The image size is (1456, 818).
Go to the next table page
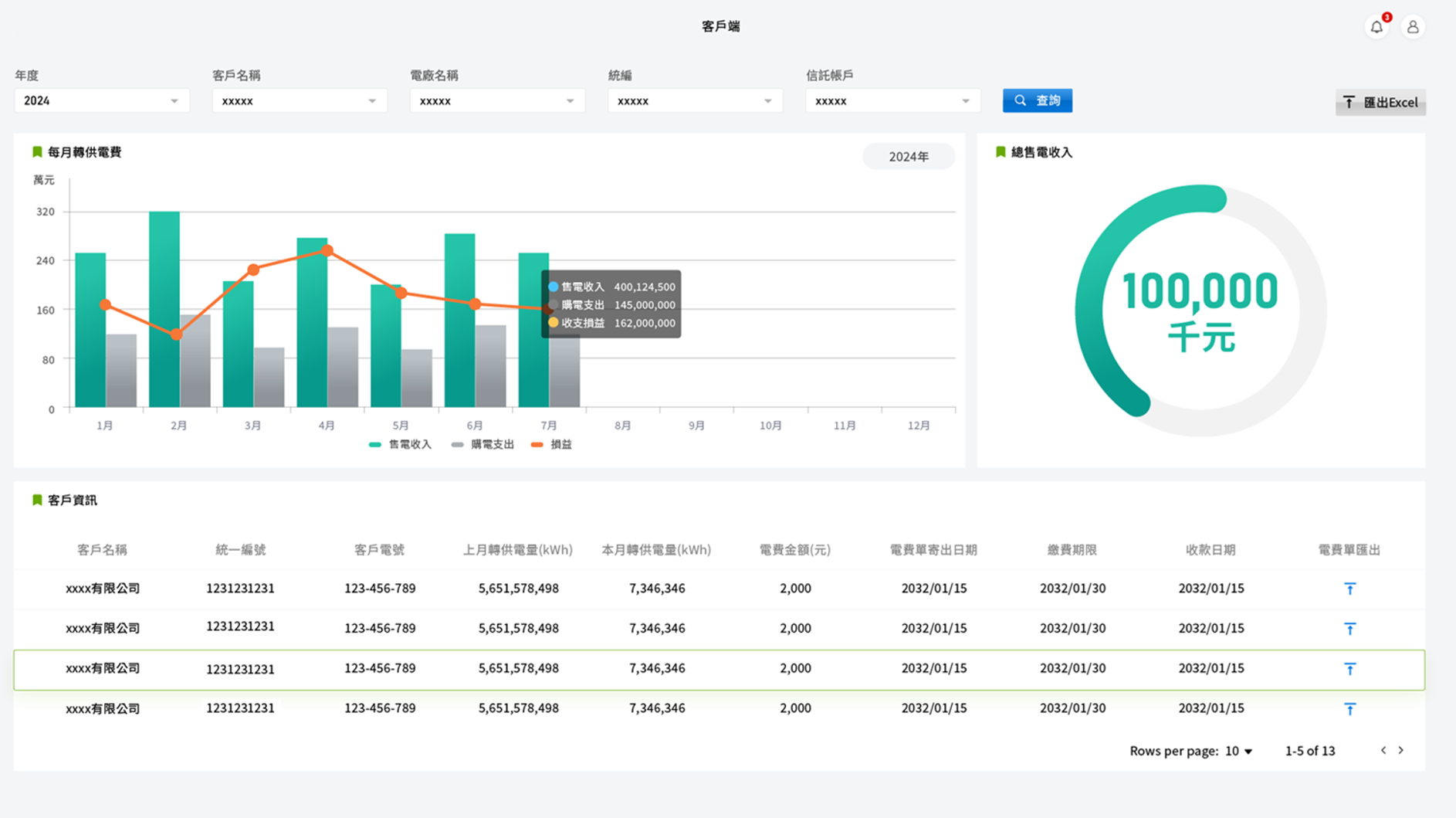pyautogui.click(x=1401, y=750)
